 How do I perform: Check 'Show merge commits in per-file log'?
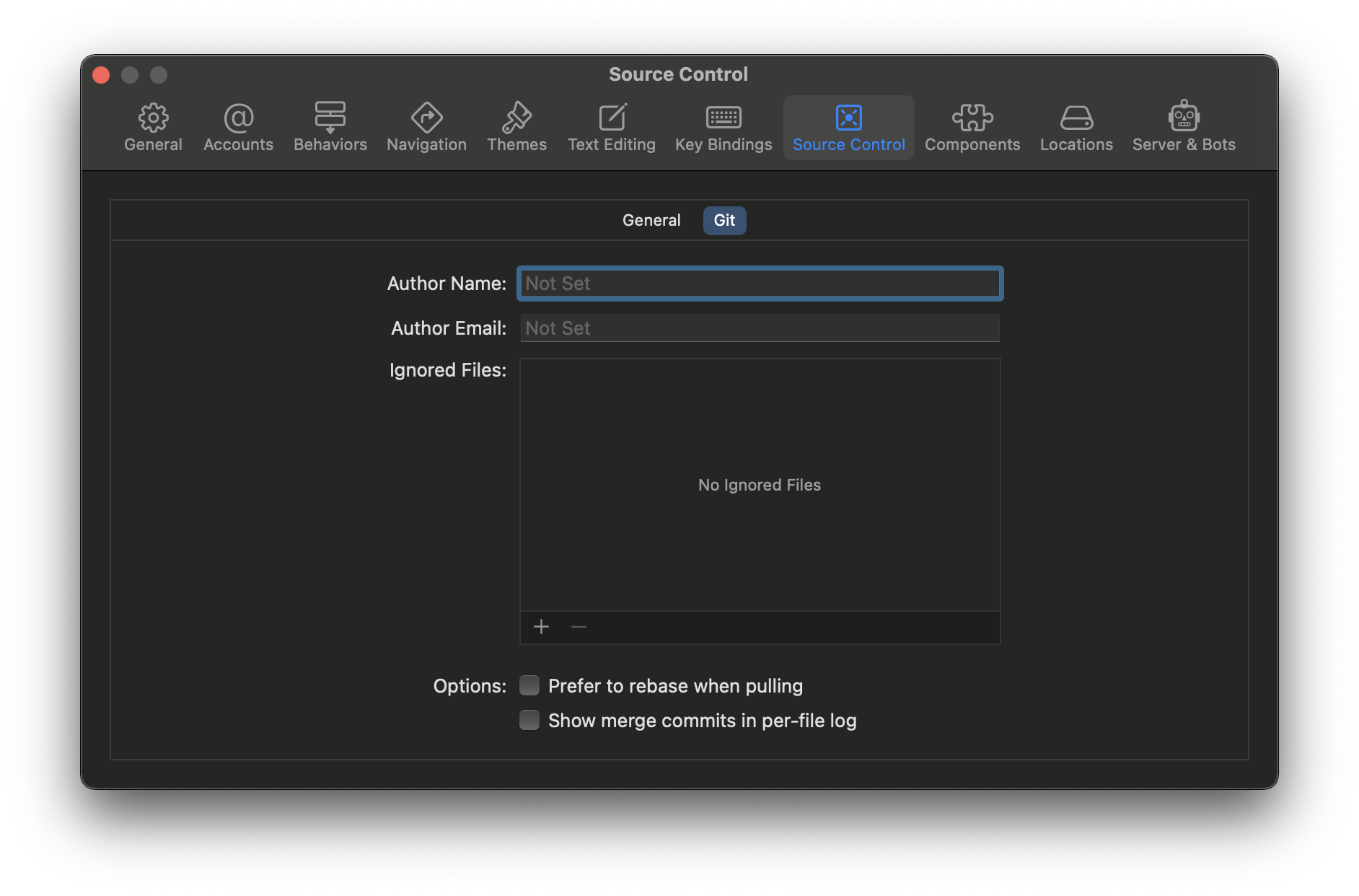529,720
